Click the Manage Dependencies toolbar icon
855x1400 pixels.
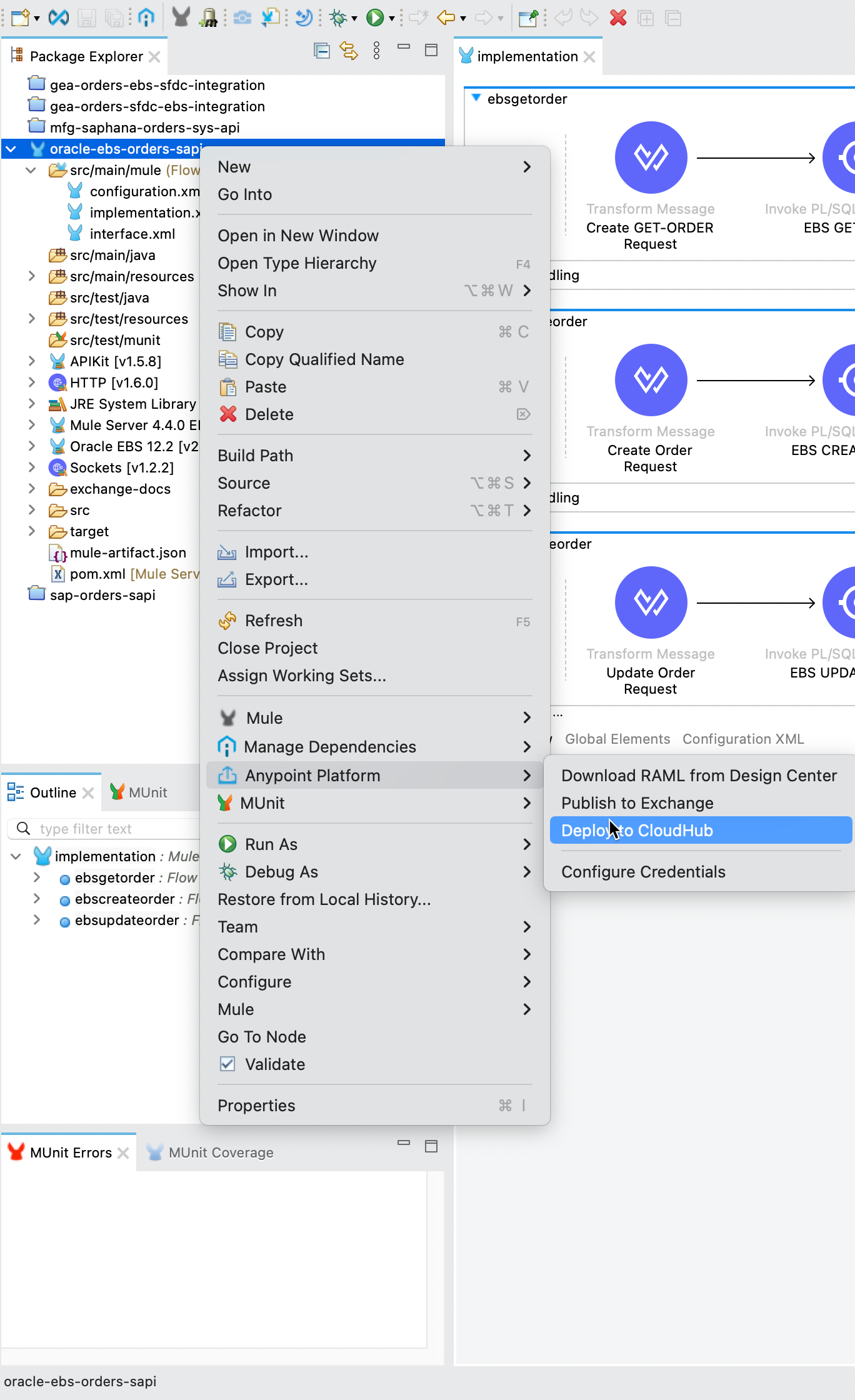click(x=146, y=17)
